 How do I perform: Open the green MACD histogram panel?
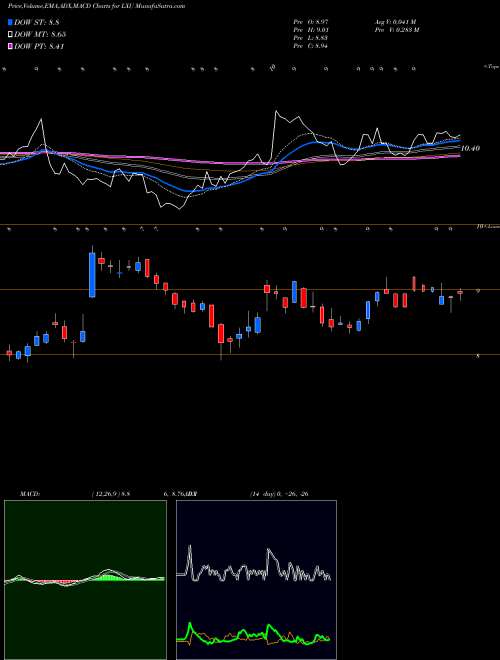point(85,580)
